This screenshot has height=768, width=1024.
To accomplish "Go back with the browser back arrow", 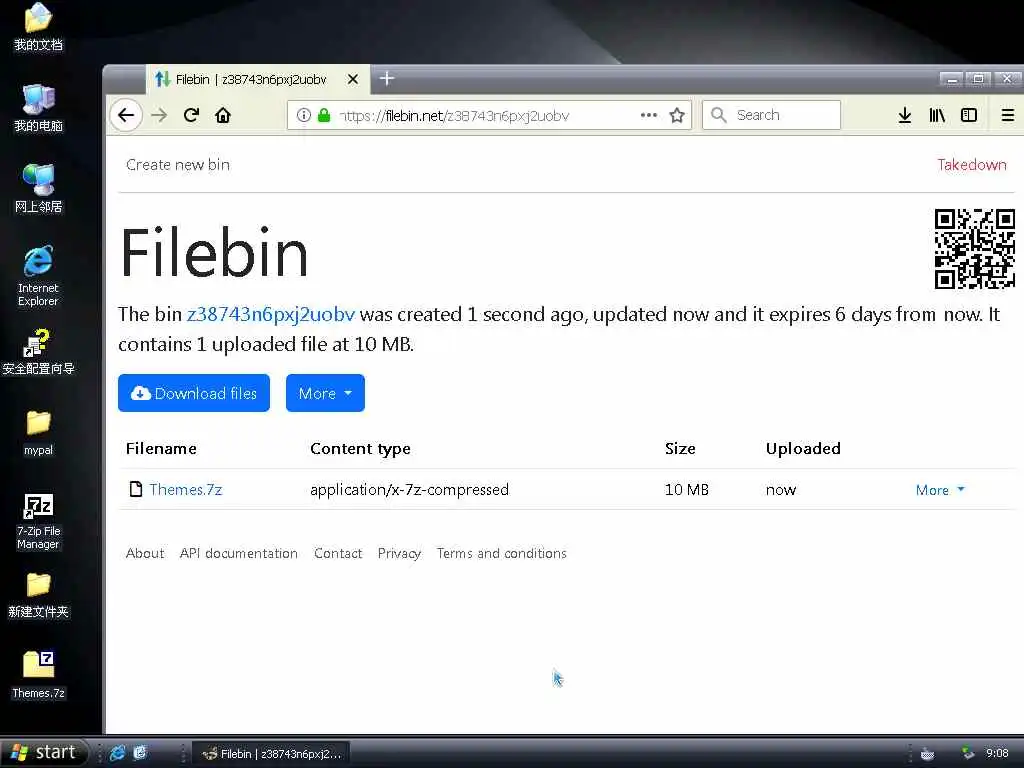I will tap(126, 116).
